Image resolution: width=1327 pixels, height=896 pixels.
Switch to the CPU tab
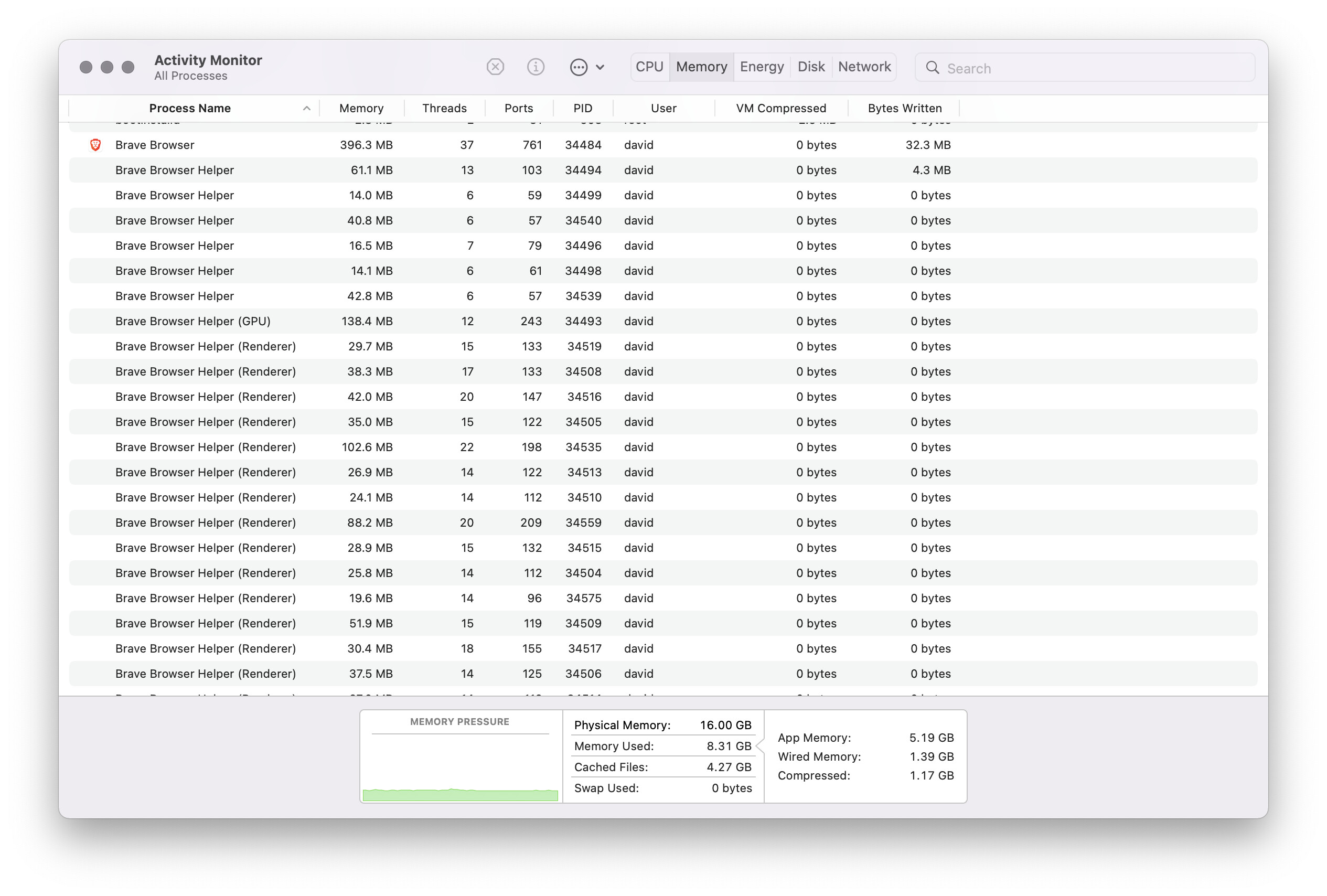point(649,67)
